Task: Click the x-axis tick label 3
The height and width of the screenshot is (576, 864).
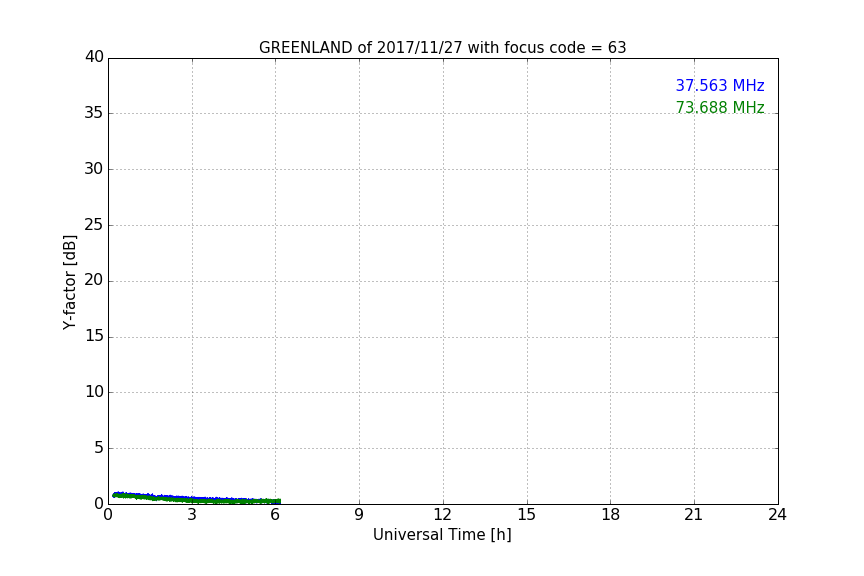Action: tap(192, 515)
